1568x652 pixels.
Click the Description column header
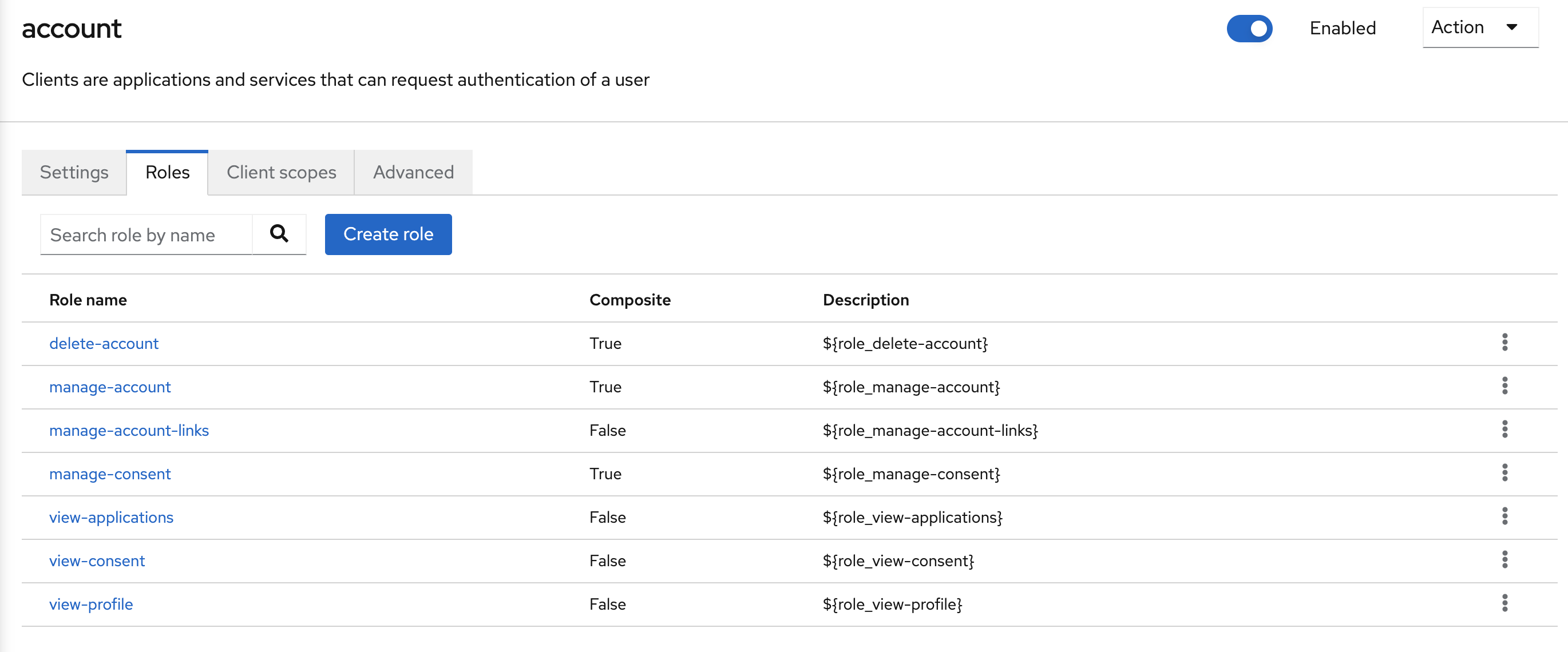866,300
